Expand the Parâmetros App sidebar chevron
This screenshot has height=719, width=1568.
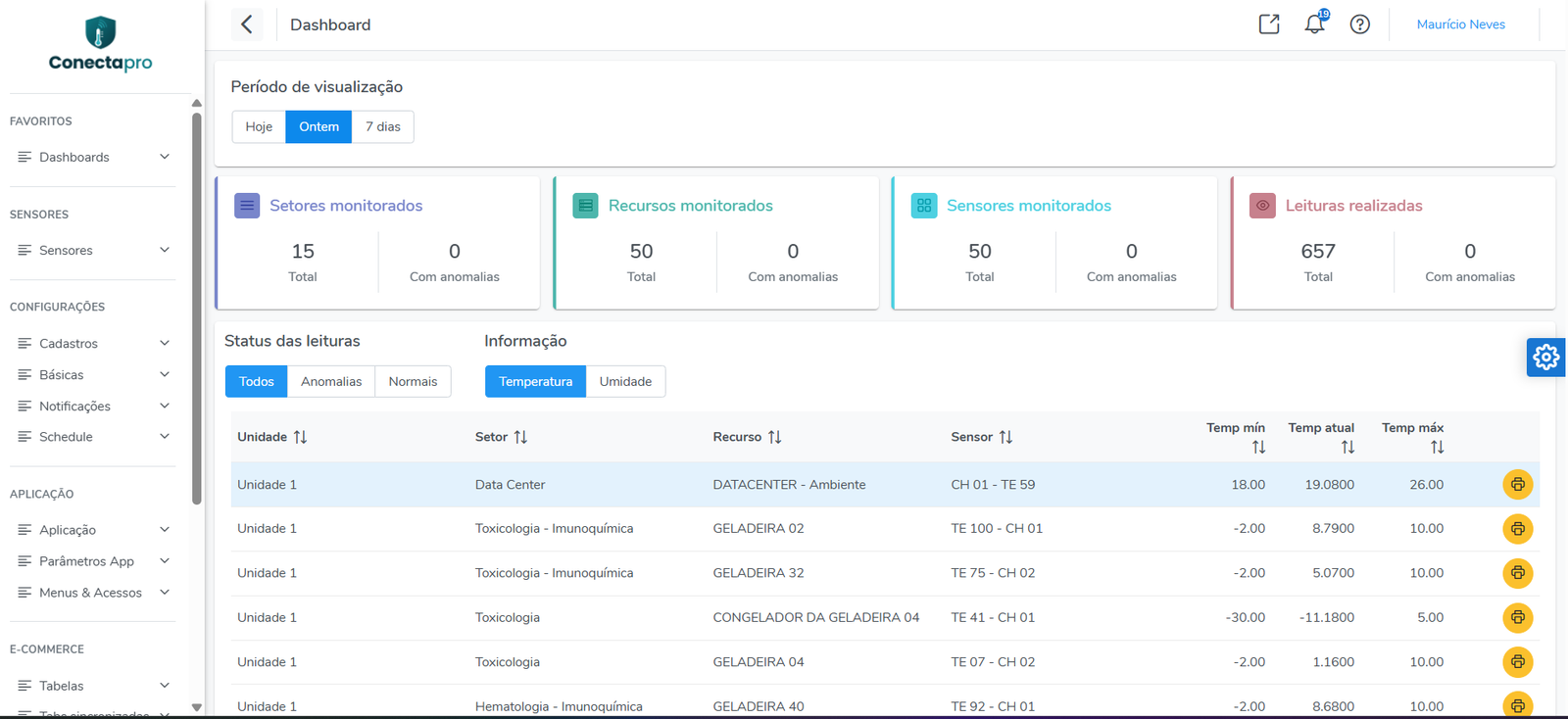165,560
